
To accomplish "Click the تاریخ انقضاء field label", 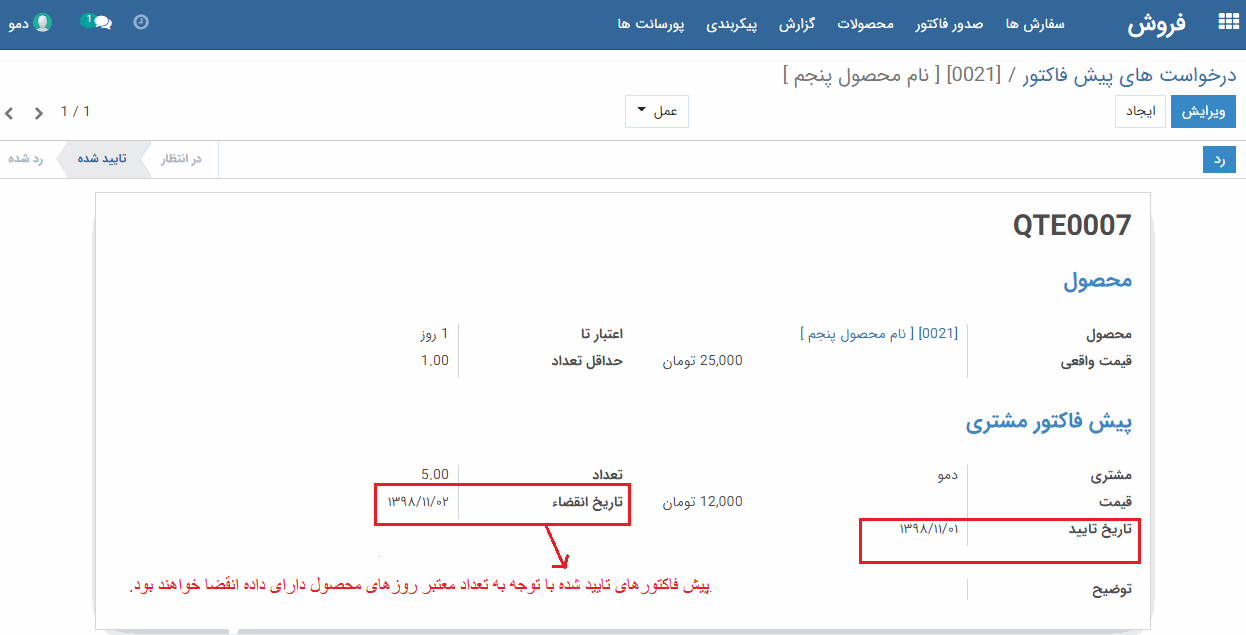I will (587, 502).
